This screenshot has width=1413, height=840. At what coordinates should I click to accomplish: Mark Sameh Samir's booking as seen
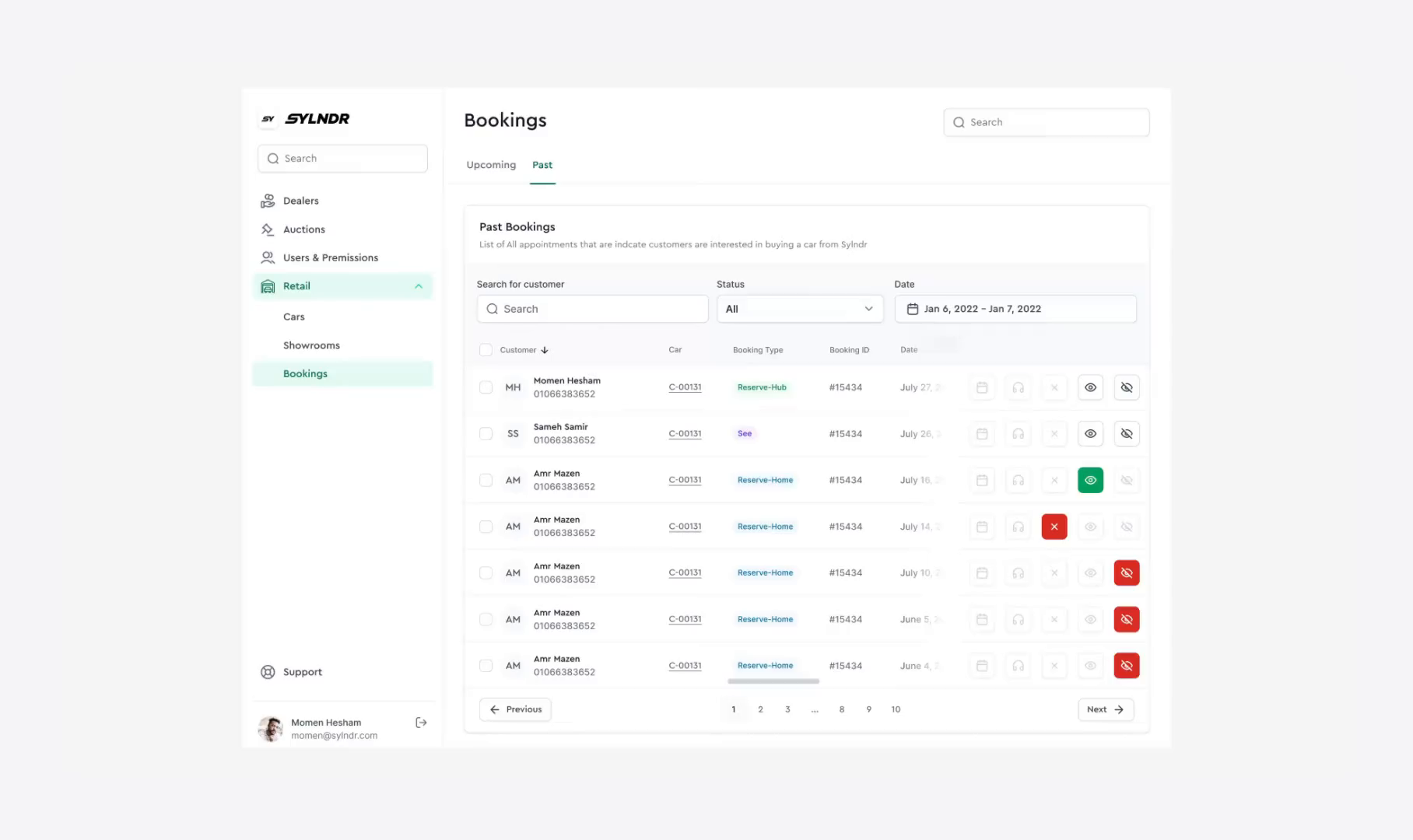[x=1090, y=434]
